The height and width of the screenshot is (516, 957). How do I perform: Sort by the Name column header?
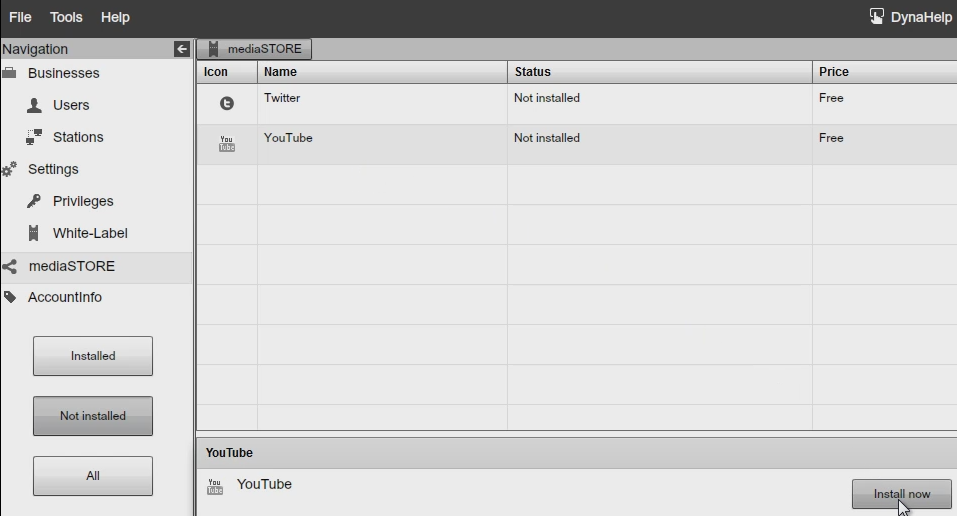[x=382, y=72]
